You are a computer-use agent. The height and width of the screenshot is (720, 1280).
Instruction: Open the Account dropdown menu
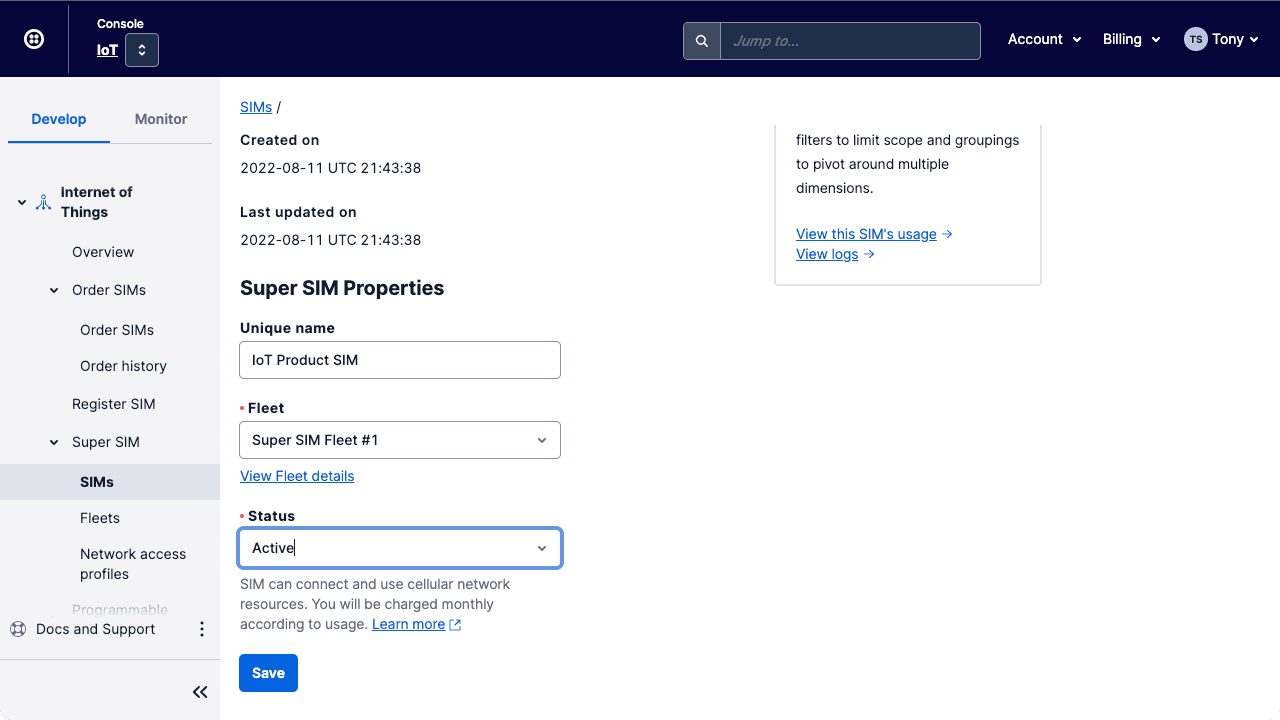[1044, 39]
